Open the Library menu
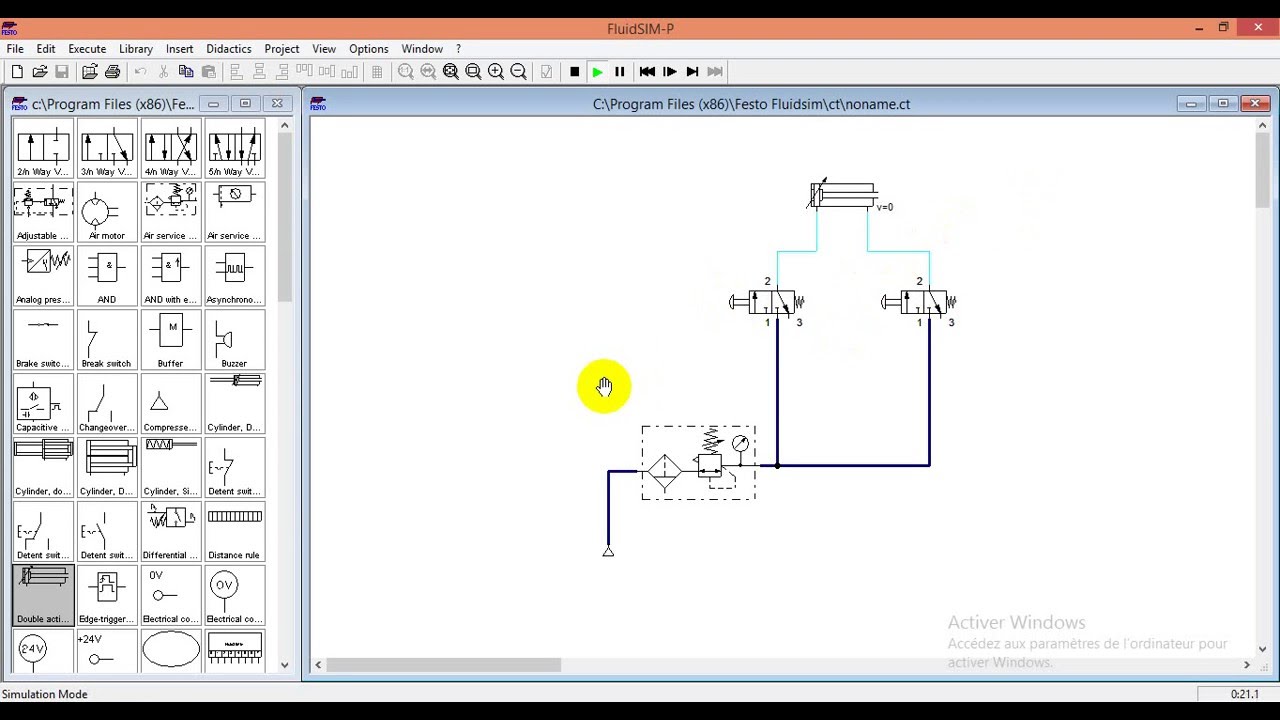The image size is (1280, 720). coord(136,49)
